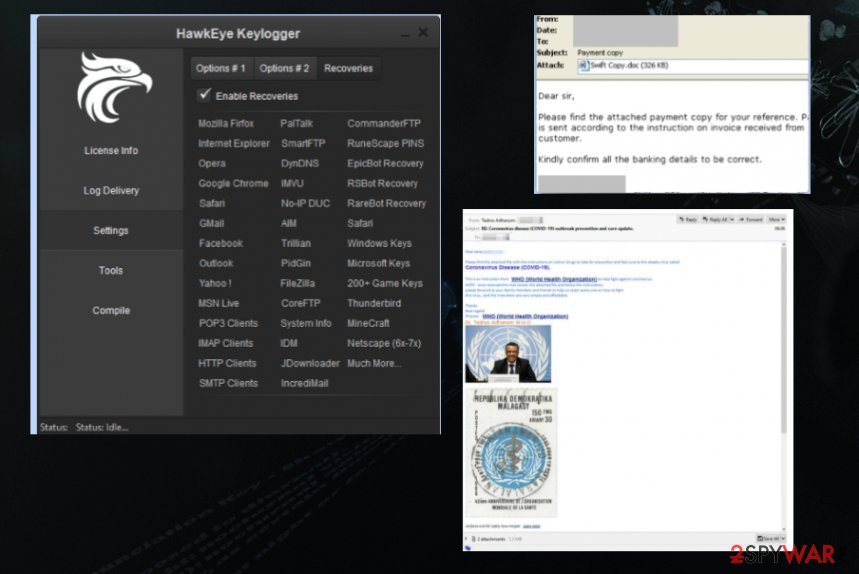Screen dimensions: 859x574
Task: Uncheck the Enable Recoveries checkbox
Action: coord(205,95)
